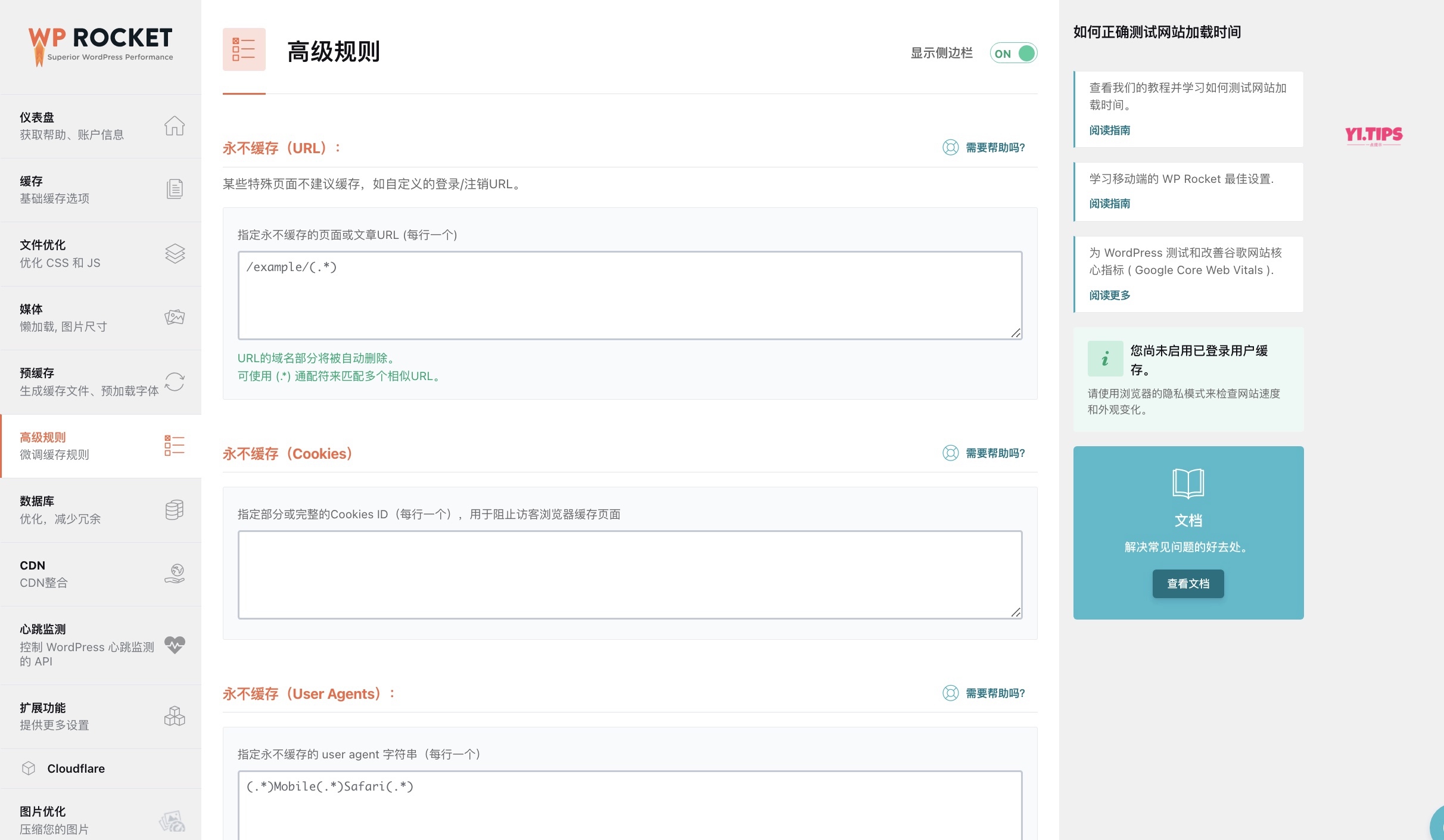Click the advanced rules checklist sidebar icon
The image size is (1444, 840).
point(175,446)
